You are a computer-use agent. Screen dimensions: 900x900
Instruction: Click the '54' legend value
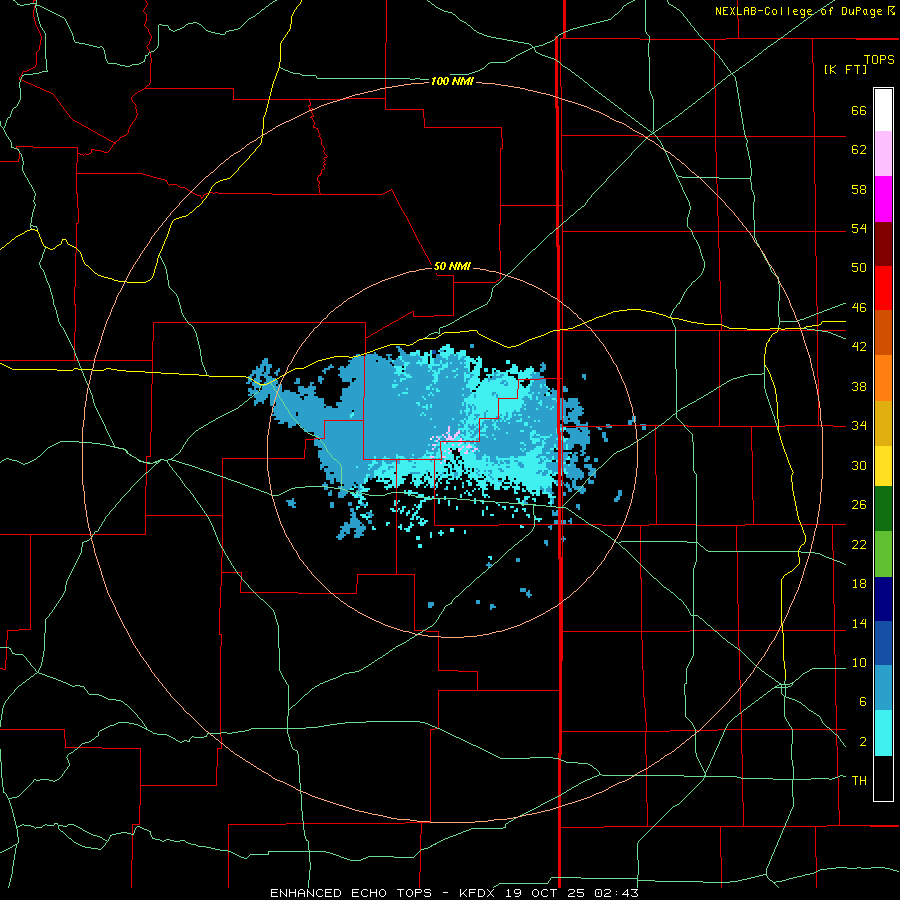[859, 228]
